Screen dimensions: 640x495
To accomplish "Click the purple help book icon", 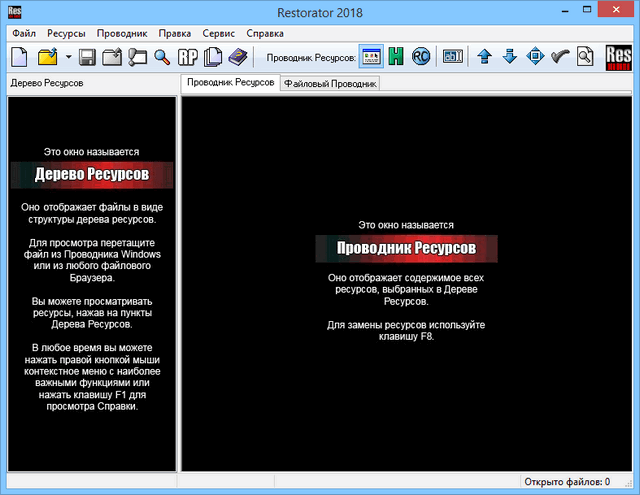I will (236, 56).
